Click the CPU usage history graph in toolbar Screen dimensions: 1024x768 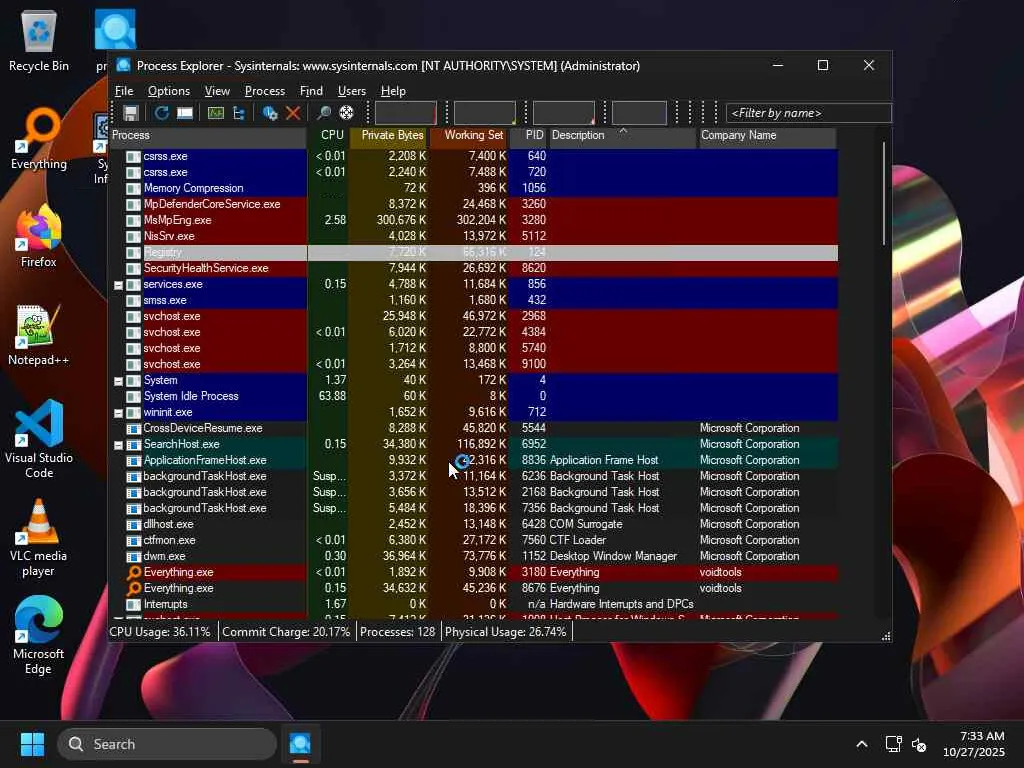pyautogui.click(x=406, y=113)
